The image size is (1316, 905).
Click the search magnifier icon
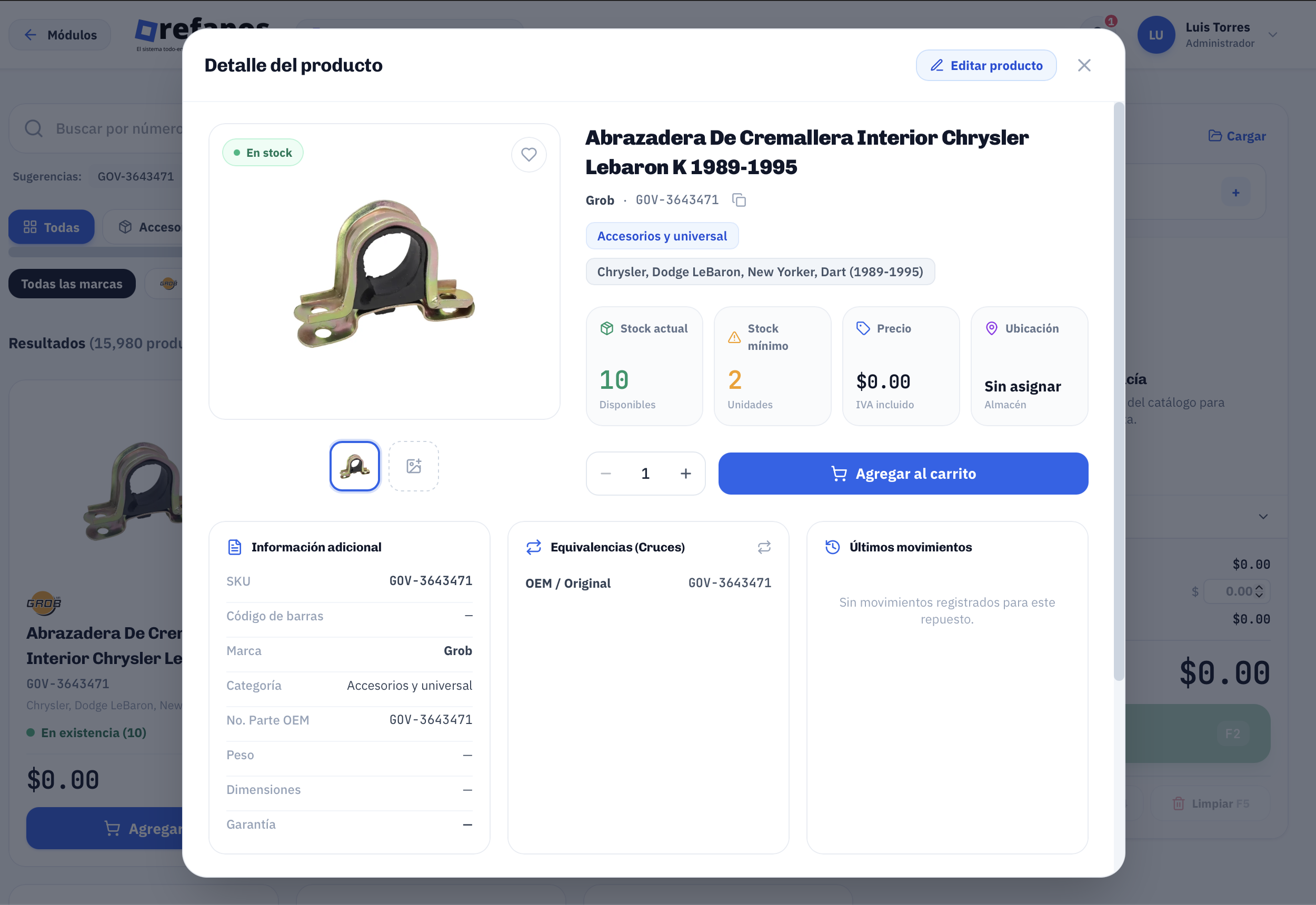pyautogui.click(x=34, y=129)
